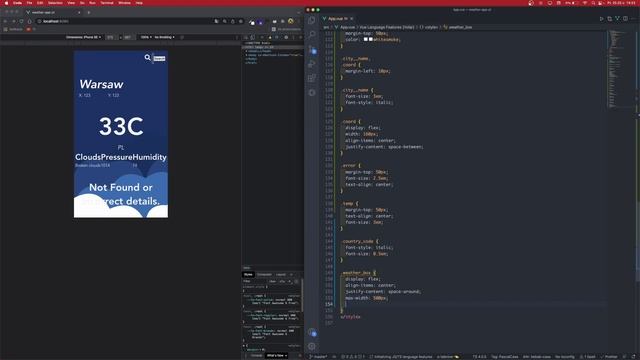Switch to the Computed tab in DevTools
640x360 pixels.
click(264, 274)
